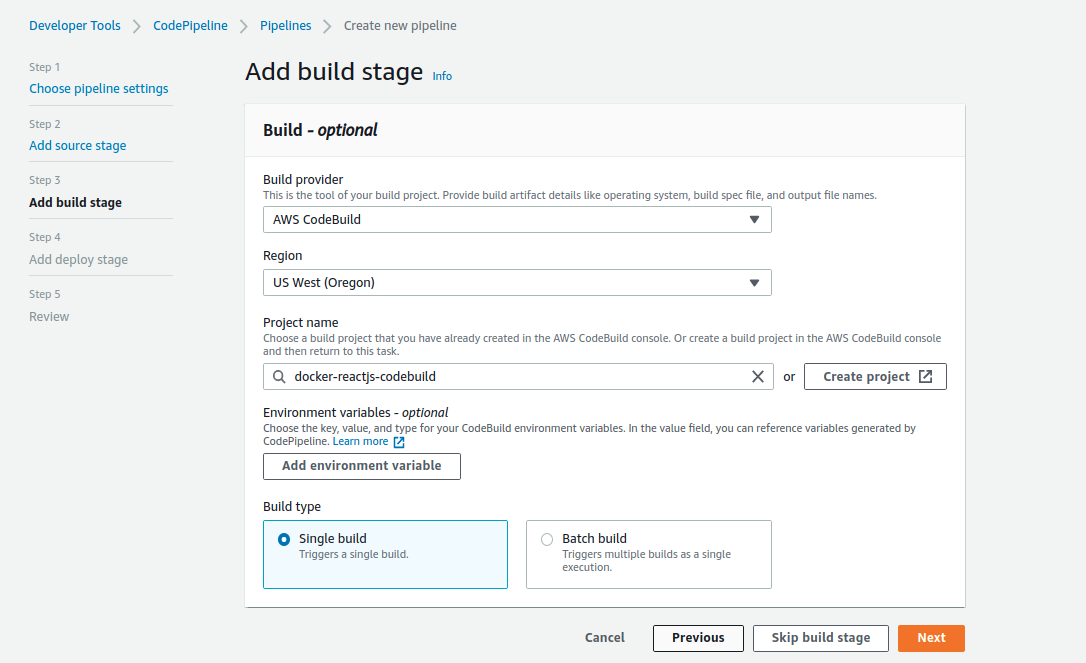Click the Skip build stage button
The height and width of the screenshot is (663, 1086).
coord(821,638)
